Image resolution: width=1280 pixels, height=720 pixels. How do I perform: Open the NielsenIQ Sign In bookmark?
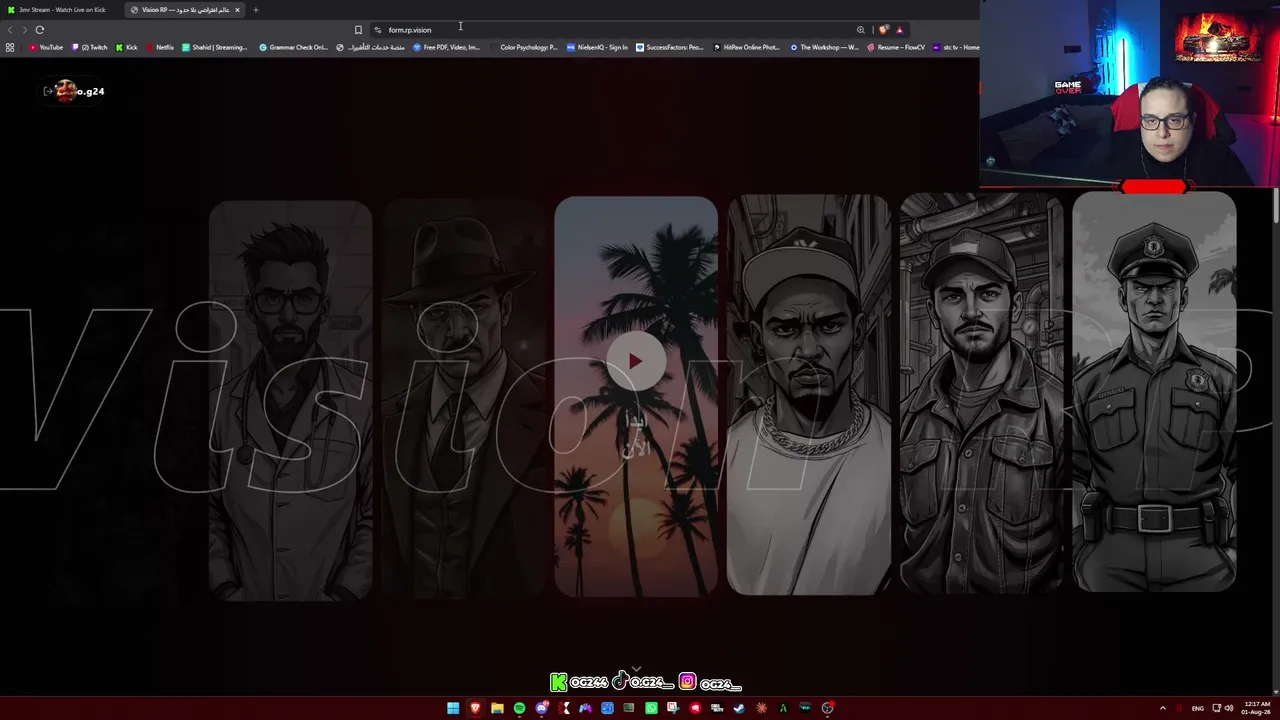pos(597,47)
